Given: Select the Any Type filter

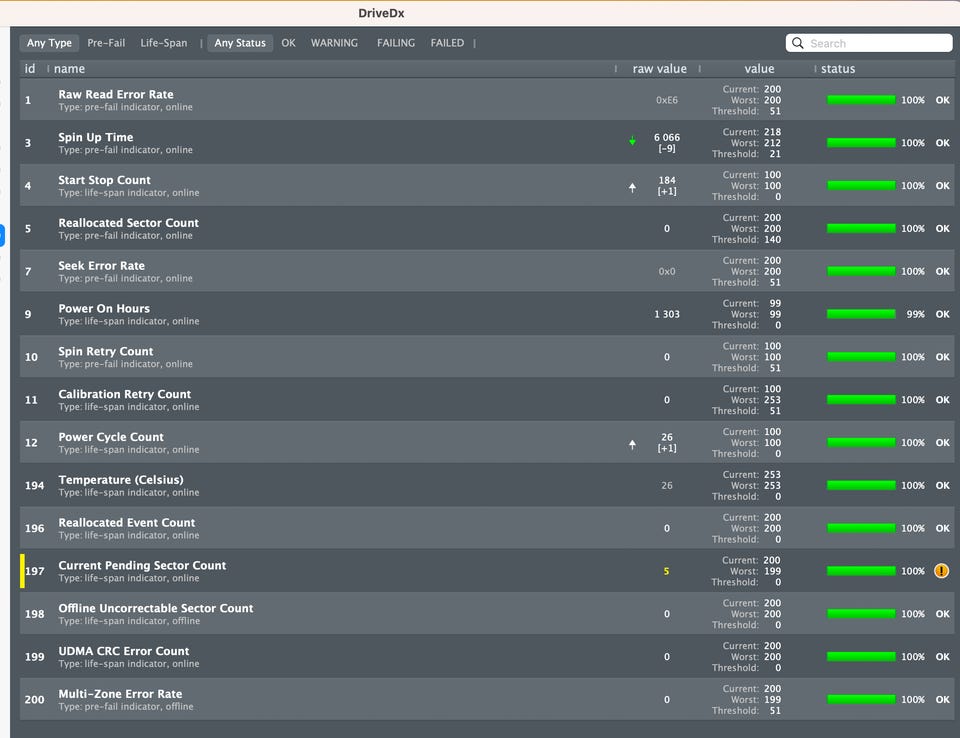Looking at the screenshot, I should click(x=49, y=43).
